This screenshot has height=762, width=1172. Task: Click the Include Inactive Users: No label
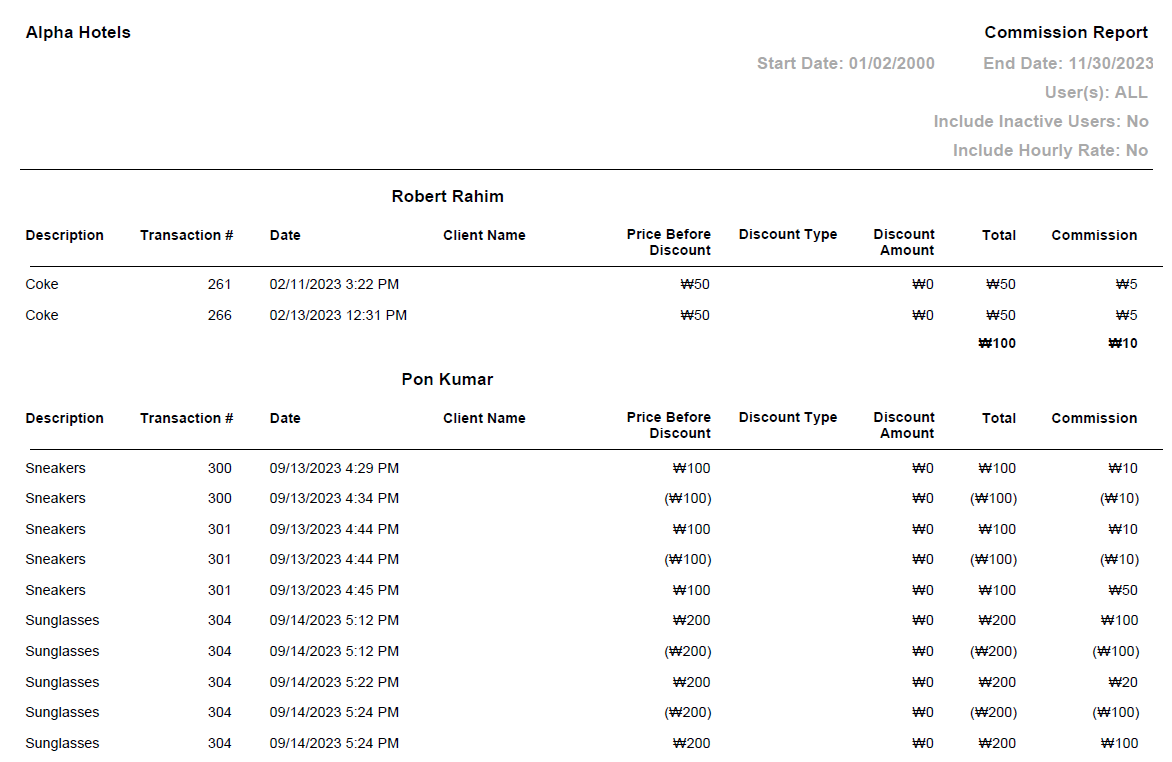coord(1040,121)
